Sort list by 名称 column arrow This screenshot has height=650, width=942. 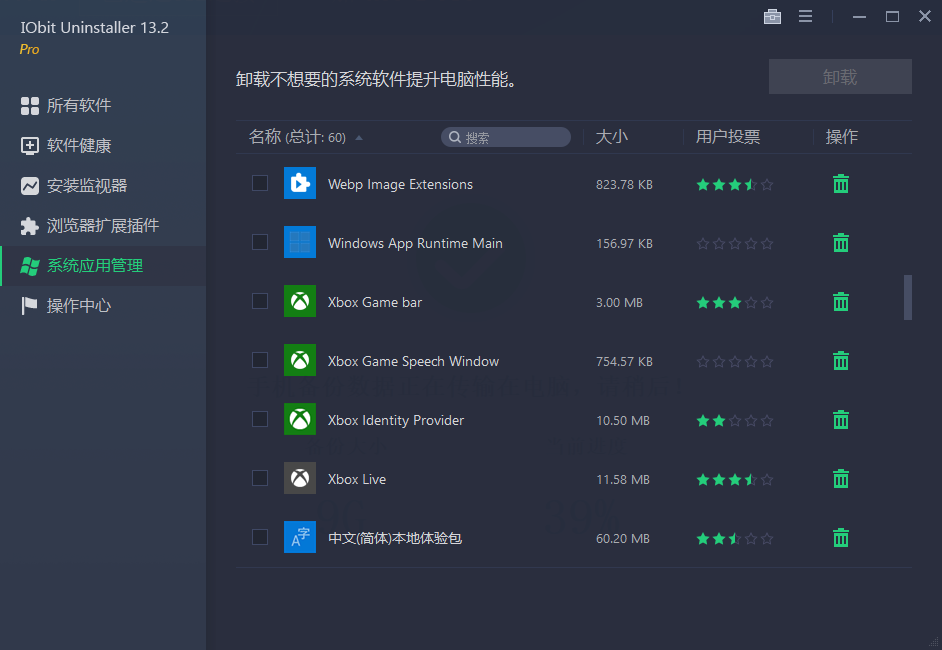pos(359,138)
